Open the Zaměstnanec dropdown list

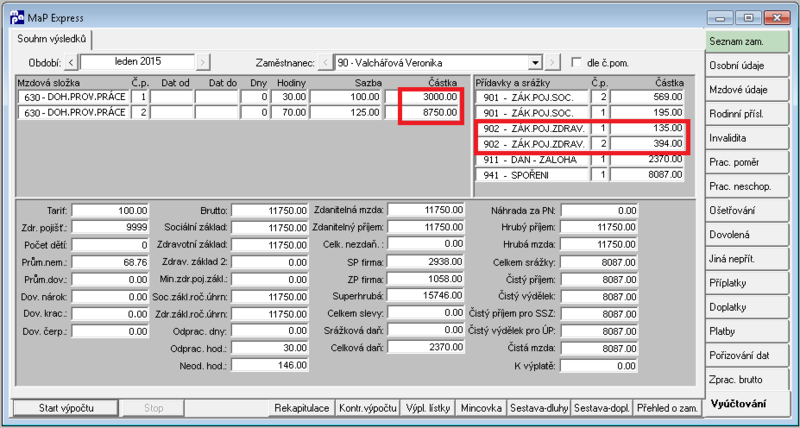click(535, 63)
